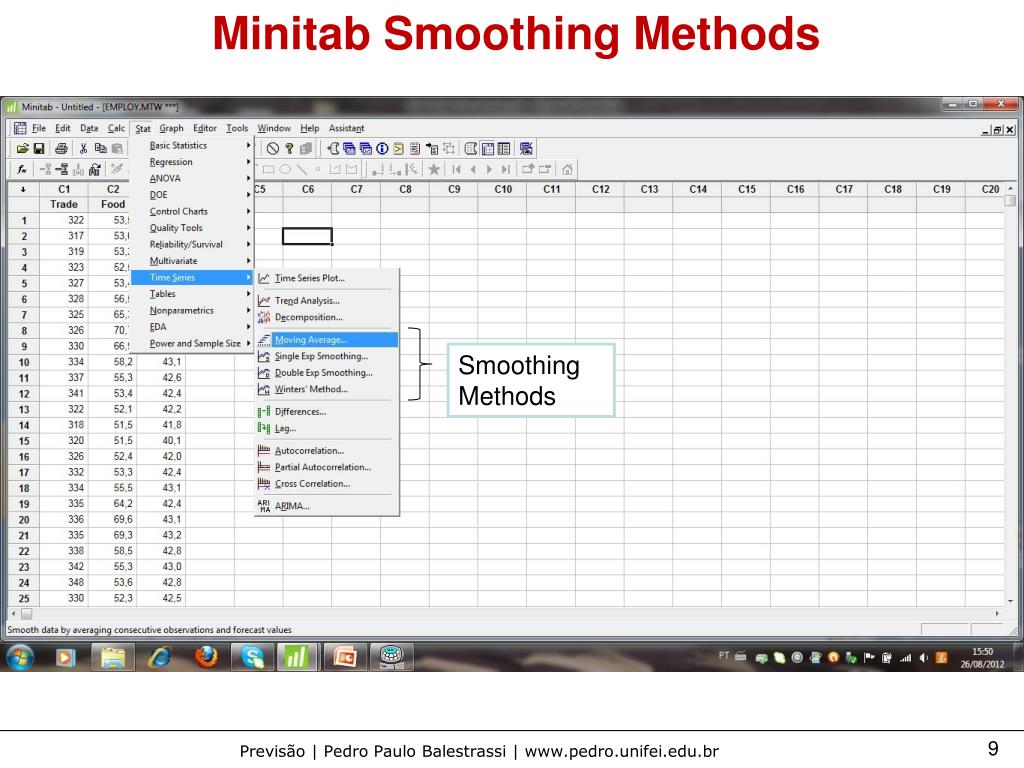The image size is (1024, 768).
Task: Click the Decomposition menu icon
Action: coord(263,317)
